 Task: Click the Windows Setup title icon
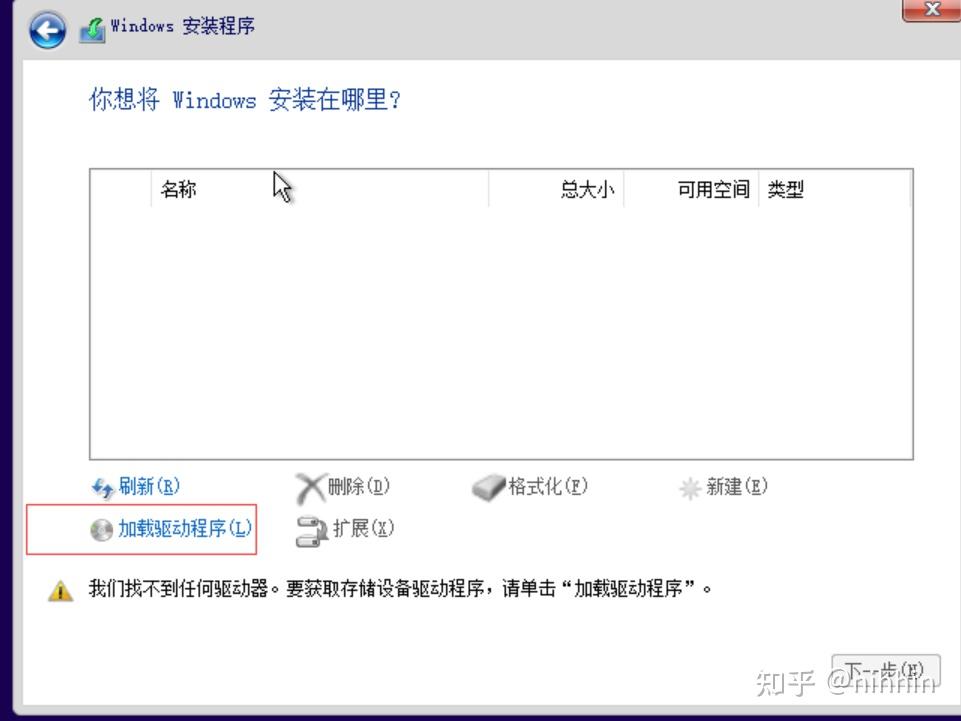click(92, 29)
